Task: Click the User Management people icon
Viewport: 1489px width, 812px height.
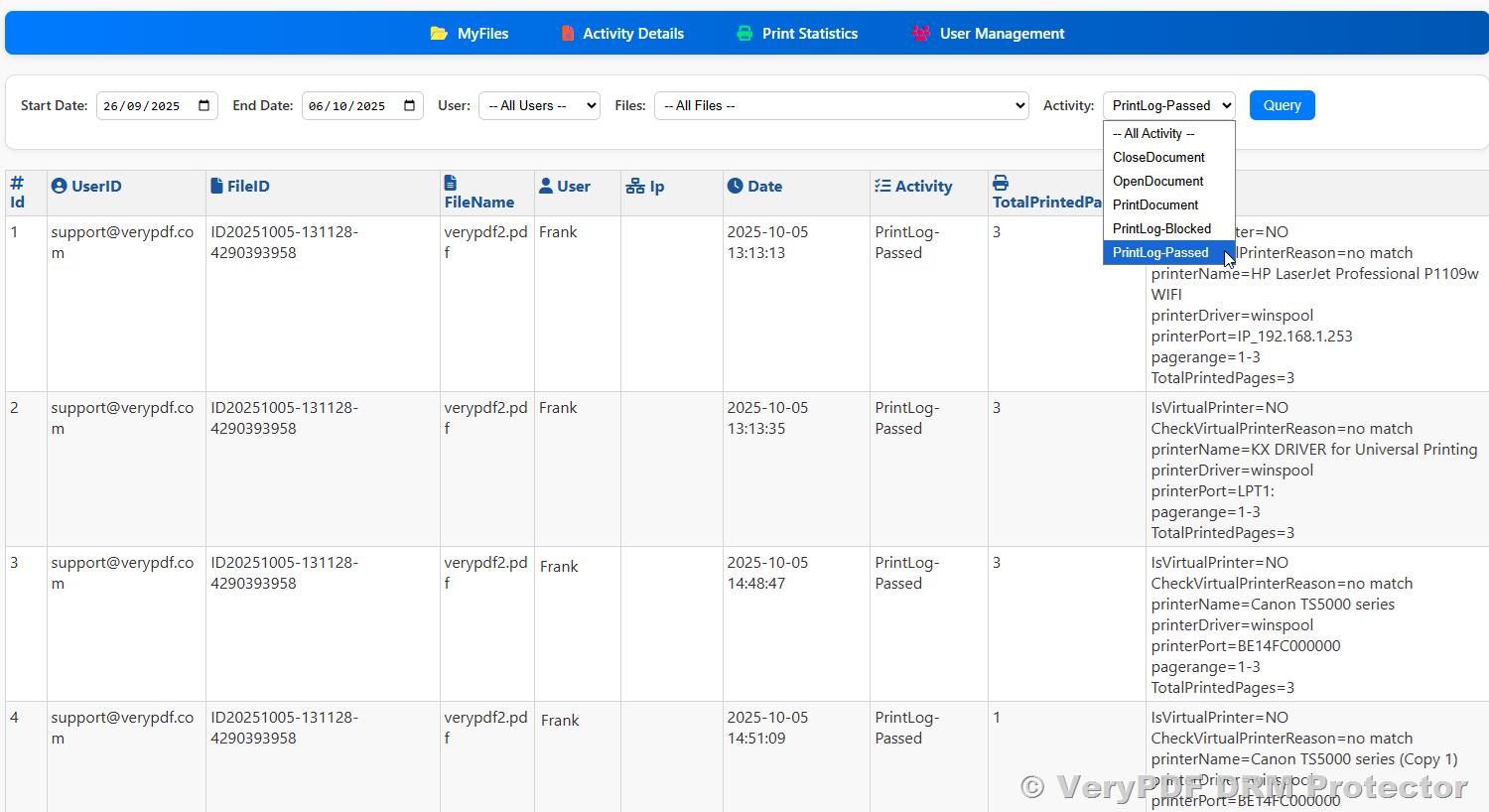Action: [x=921, y=34]
